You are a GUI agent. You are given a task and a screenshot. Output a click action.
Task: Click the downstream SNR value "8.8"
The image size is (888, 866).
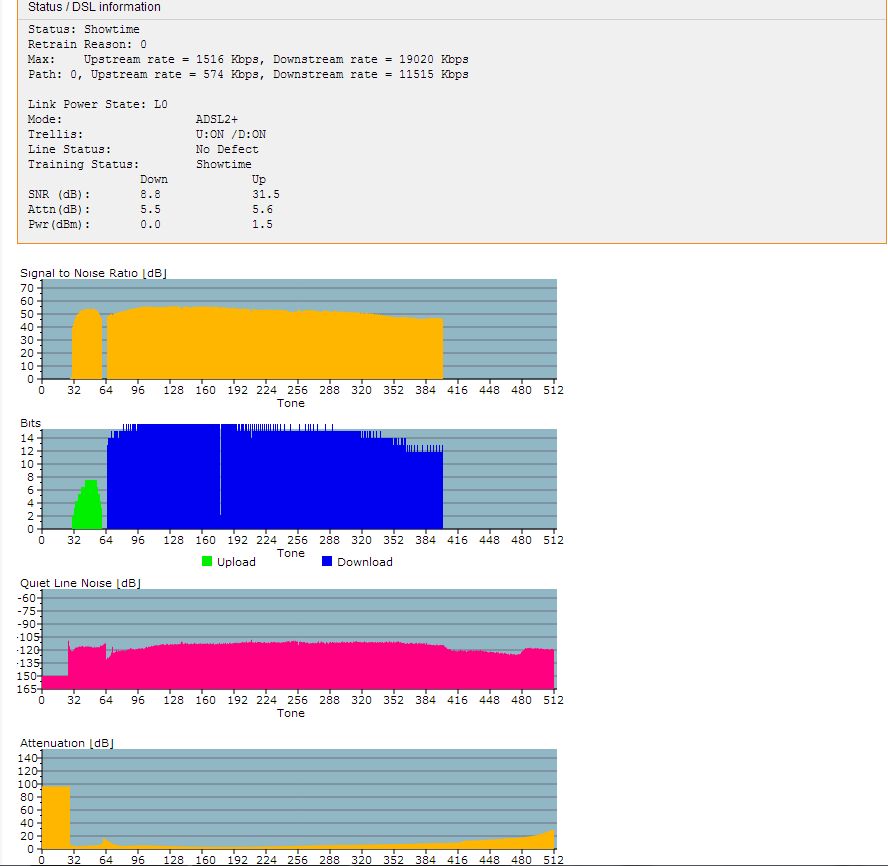point(150,194)
